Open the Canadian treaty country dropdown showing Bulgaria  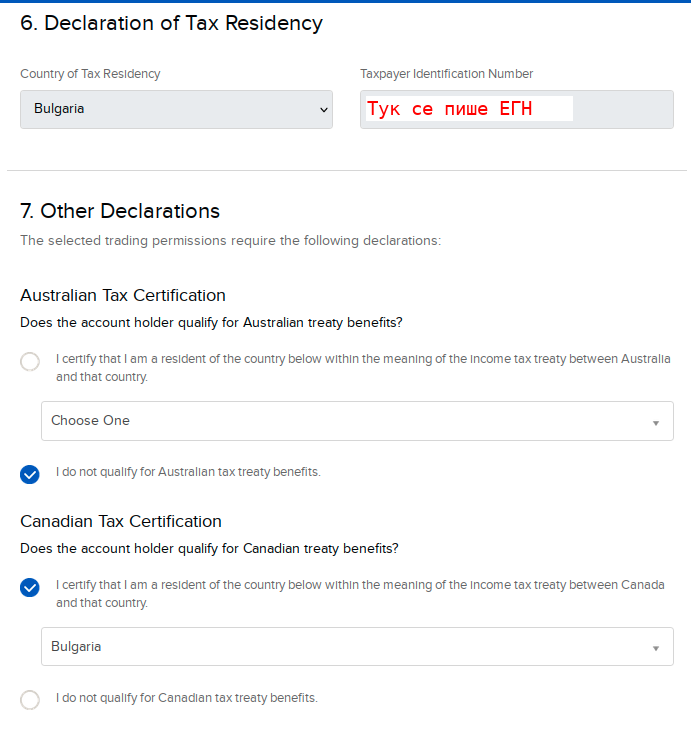pos(357,647)
